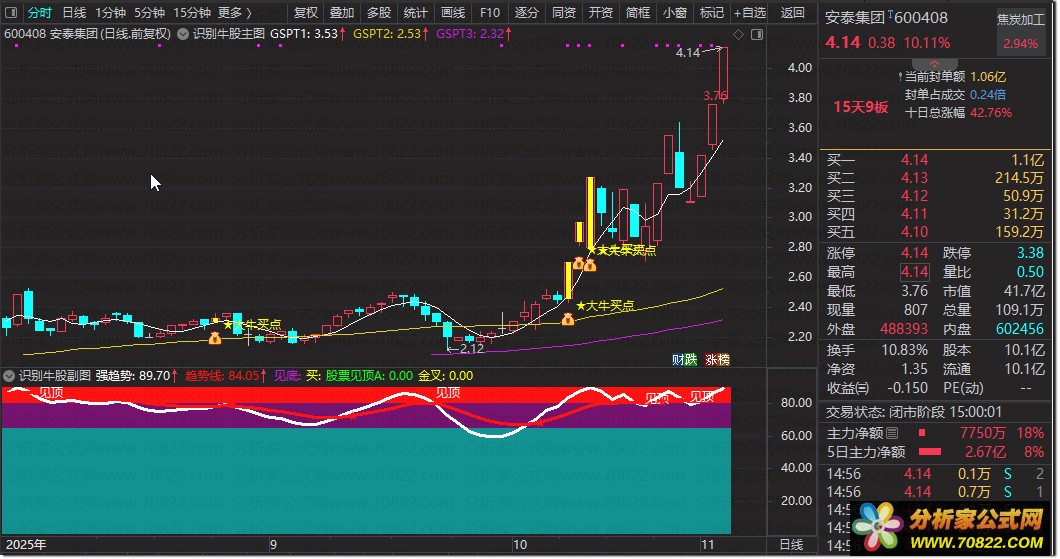This screenshot has height=559, width=1060.
Task: Switch to the 日线 daily chart tab
Action: click(74, 12)
